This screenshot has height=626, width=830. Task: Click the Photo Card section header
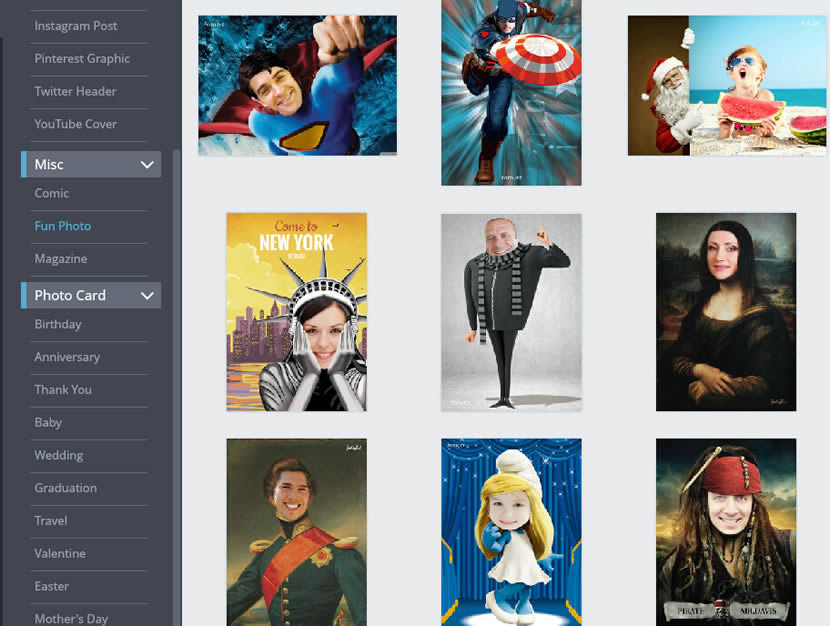pos(91,295)
